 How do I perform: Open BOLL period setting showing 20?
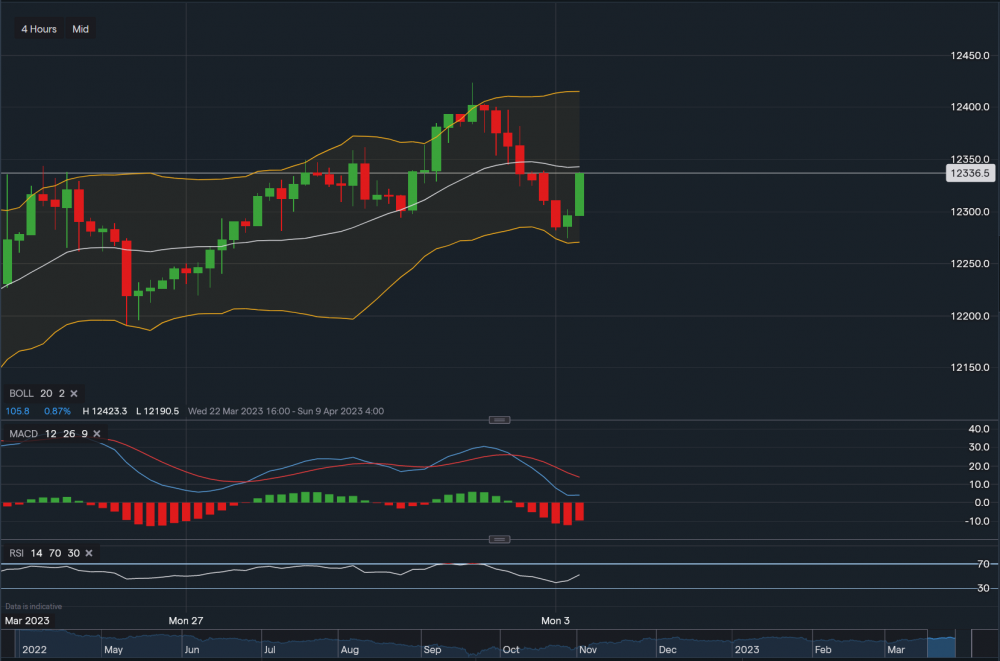pos(45,393)
